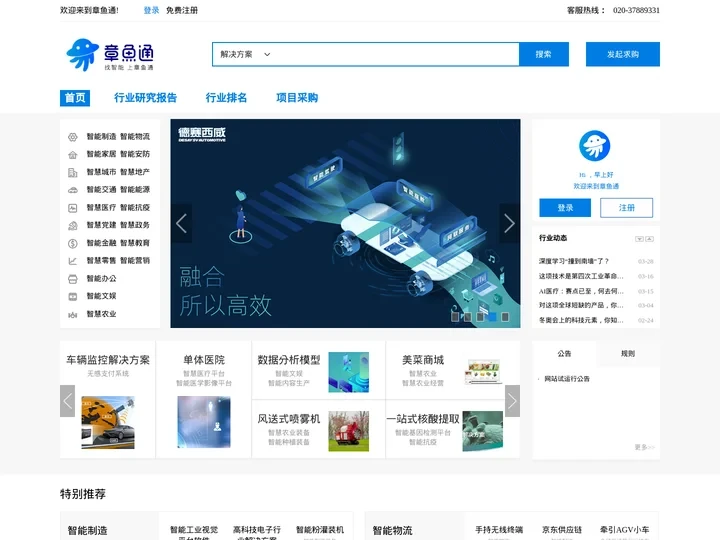This screenshot has height=540, width=720.
Task: Click the outlined 注册 button
Action: click(626, 208)
